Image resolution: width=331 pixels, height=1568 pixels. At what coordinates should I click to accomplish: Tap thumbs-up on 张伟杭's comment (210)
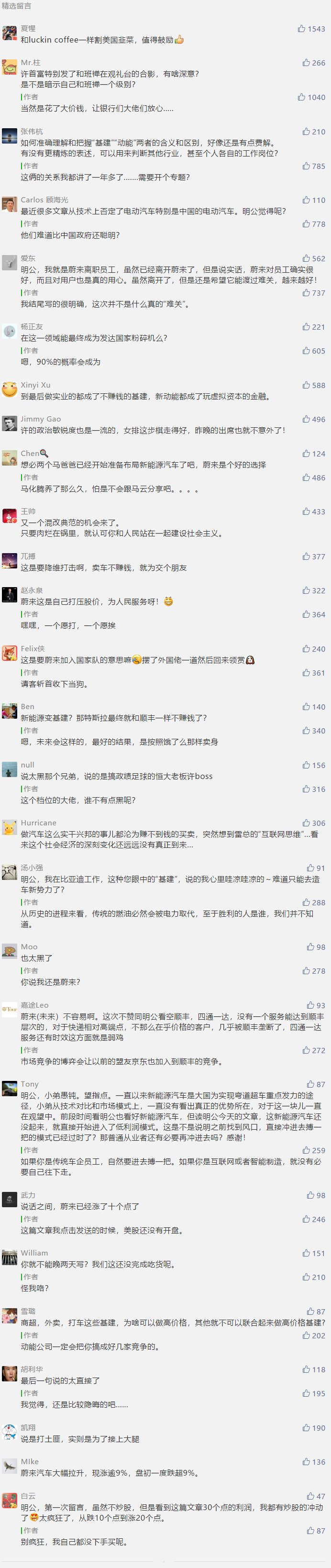[306, 132]
